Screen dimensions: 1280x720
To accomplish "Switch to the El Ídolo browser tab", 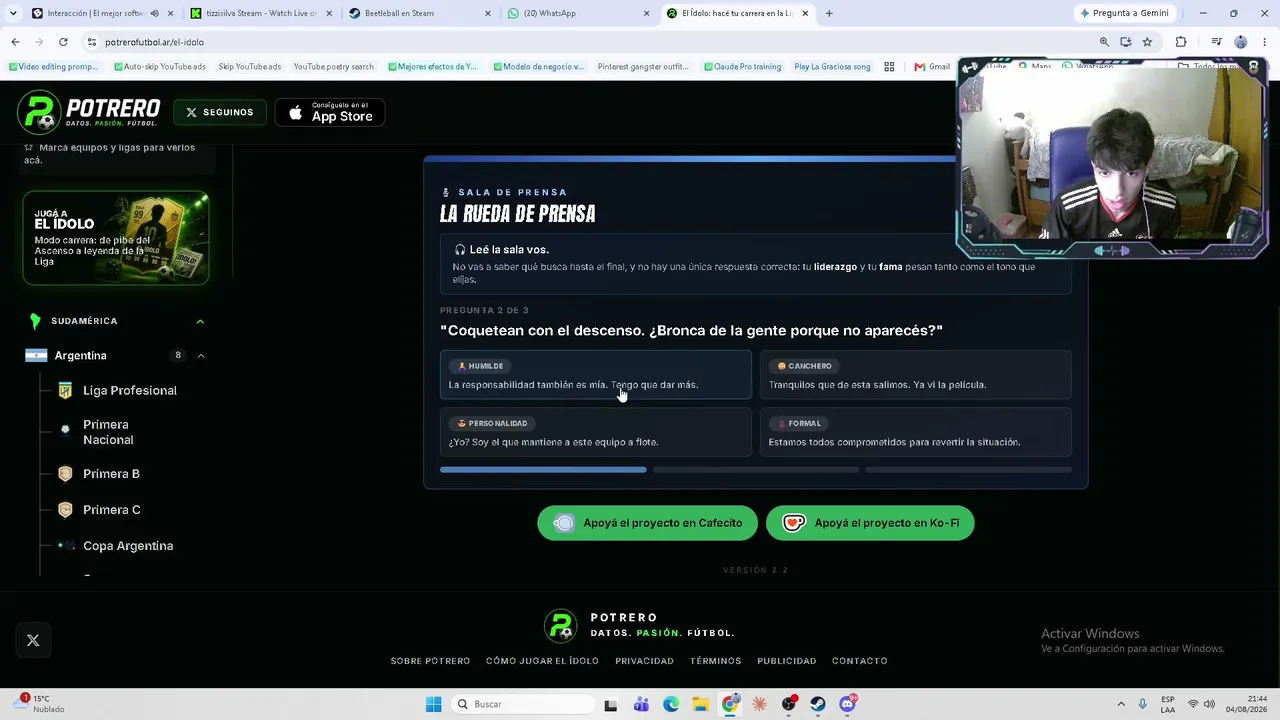I will pyautogui.click(x=738, y=13).
